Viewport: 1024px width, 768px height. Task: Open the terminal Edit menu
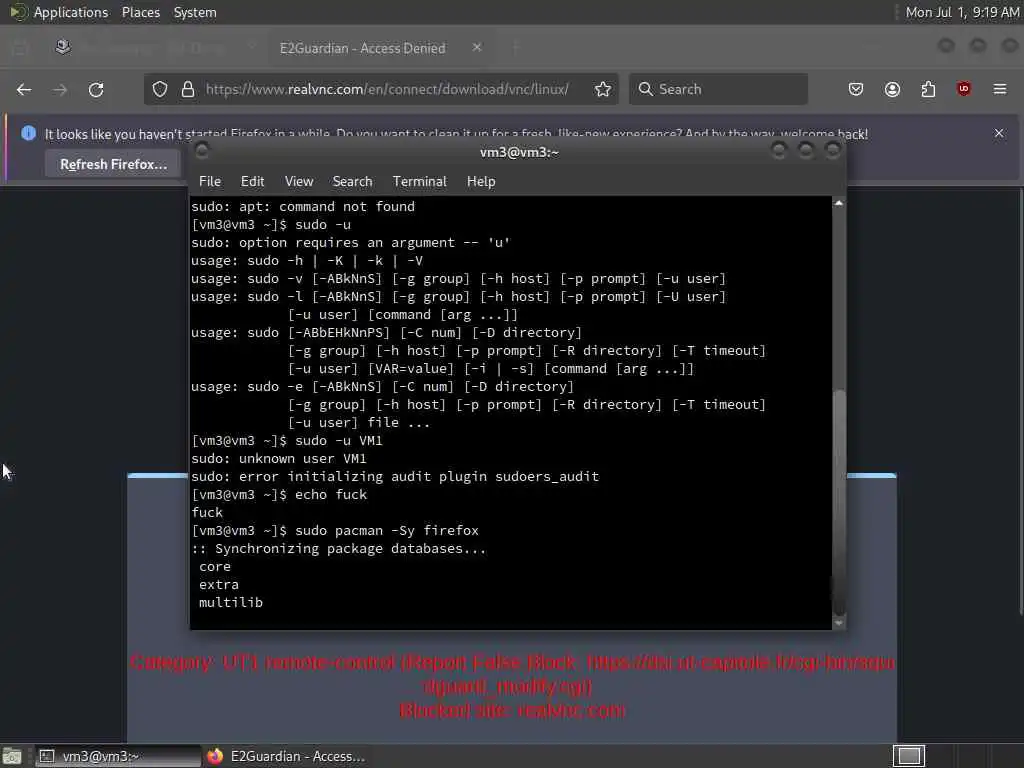252,182
